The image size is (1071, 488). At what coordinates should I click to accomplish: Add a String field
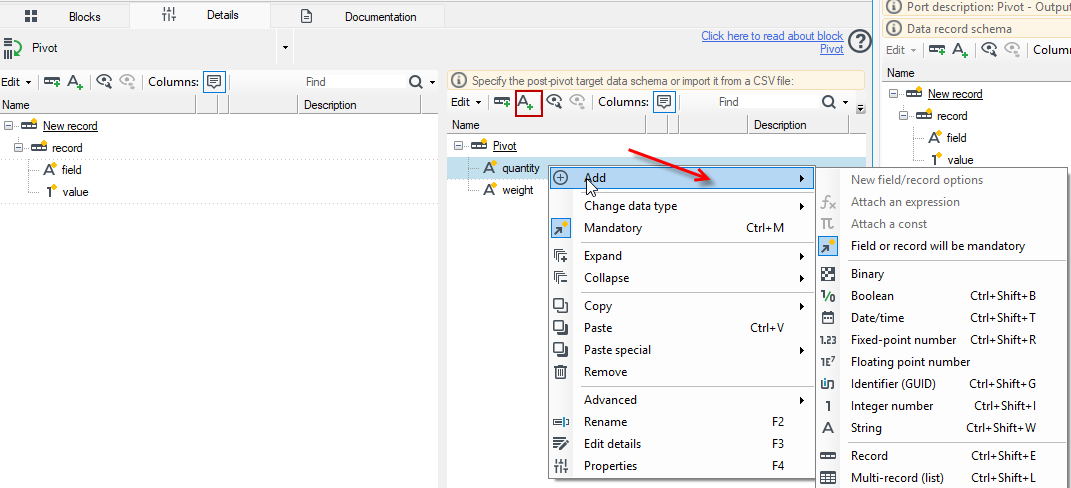click(943, 428)
